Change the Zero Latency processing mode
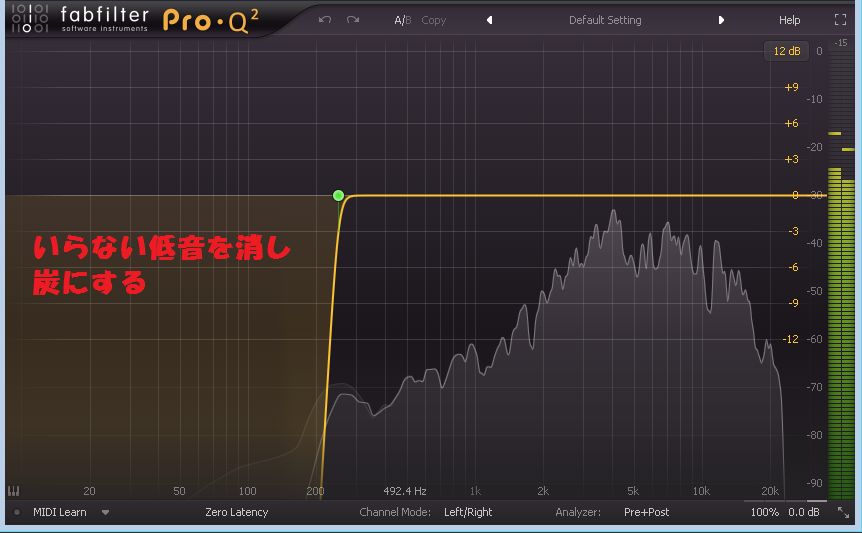This screenshot has height=533, width=862. click(236, 512)
